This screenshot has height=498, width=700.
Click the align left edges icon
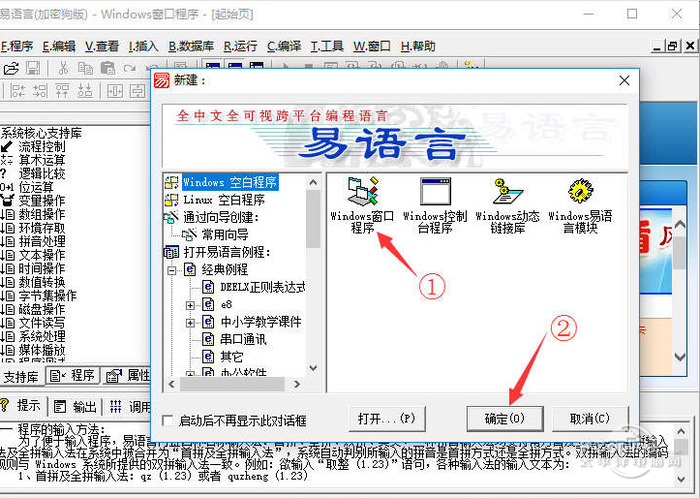[17, 91]
